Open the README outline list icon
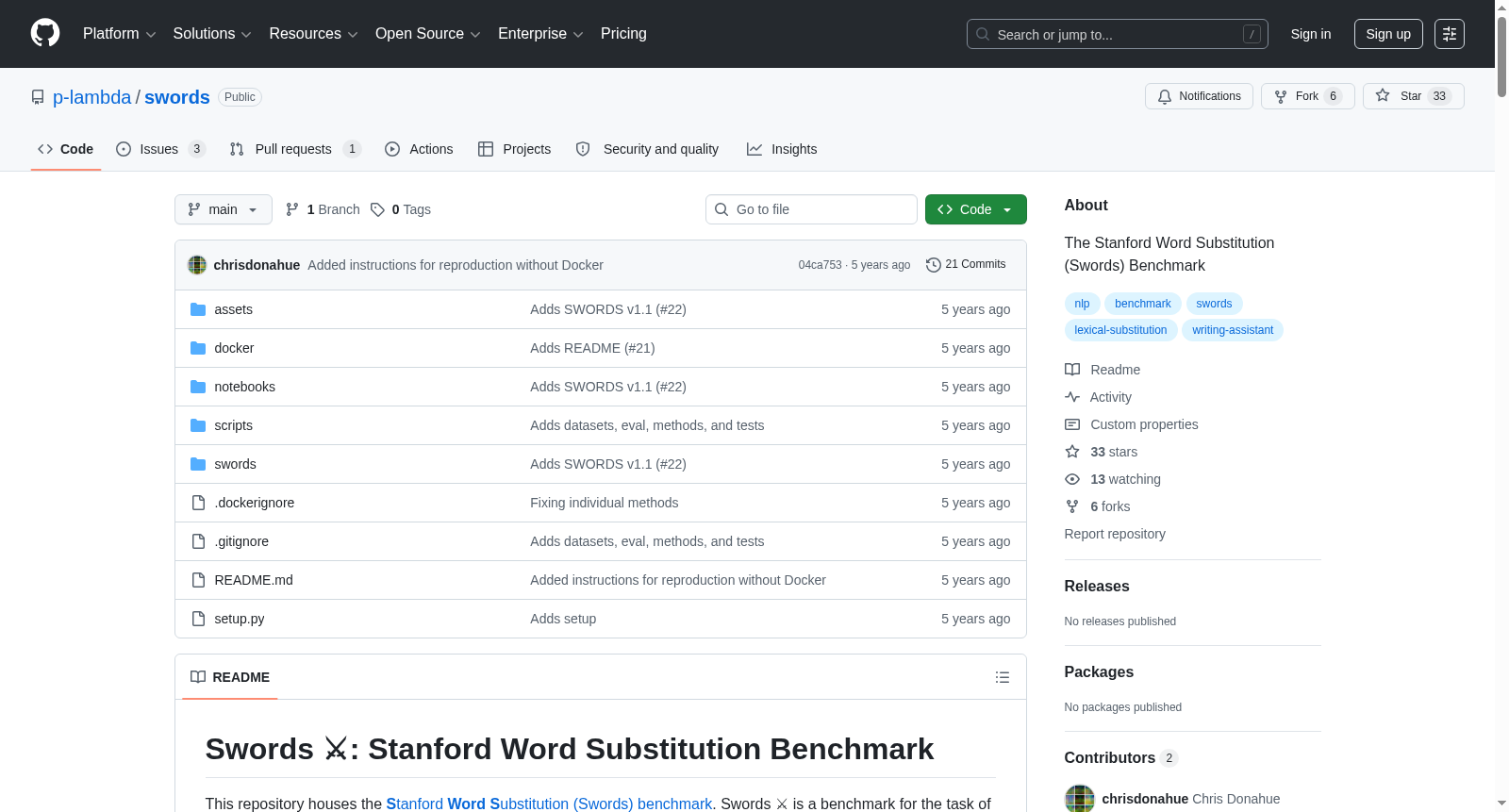This screenshot has width=1509, height=812. 1003,677
